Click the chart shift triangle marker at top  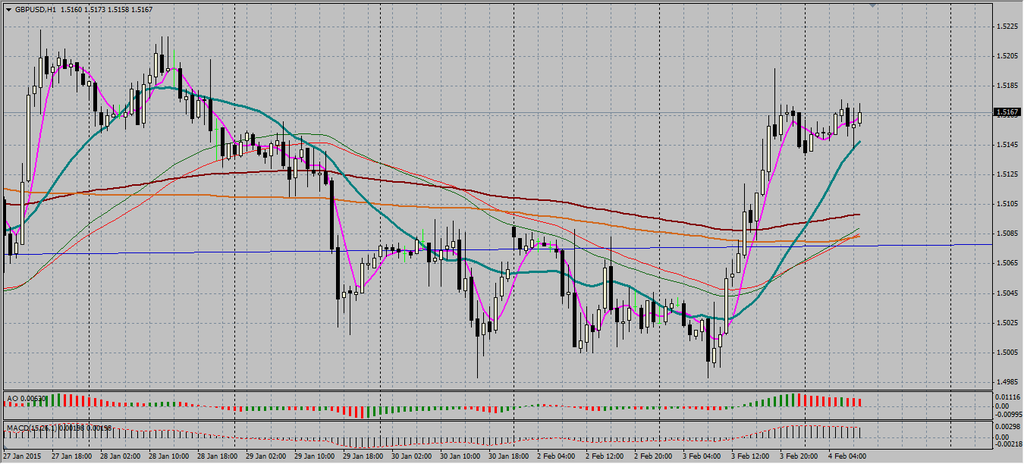point(875,6)
